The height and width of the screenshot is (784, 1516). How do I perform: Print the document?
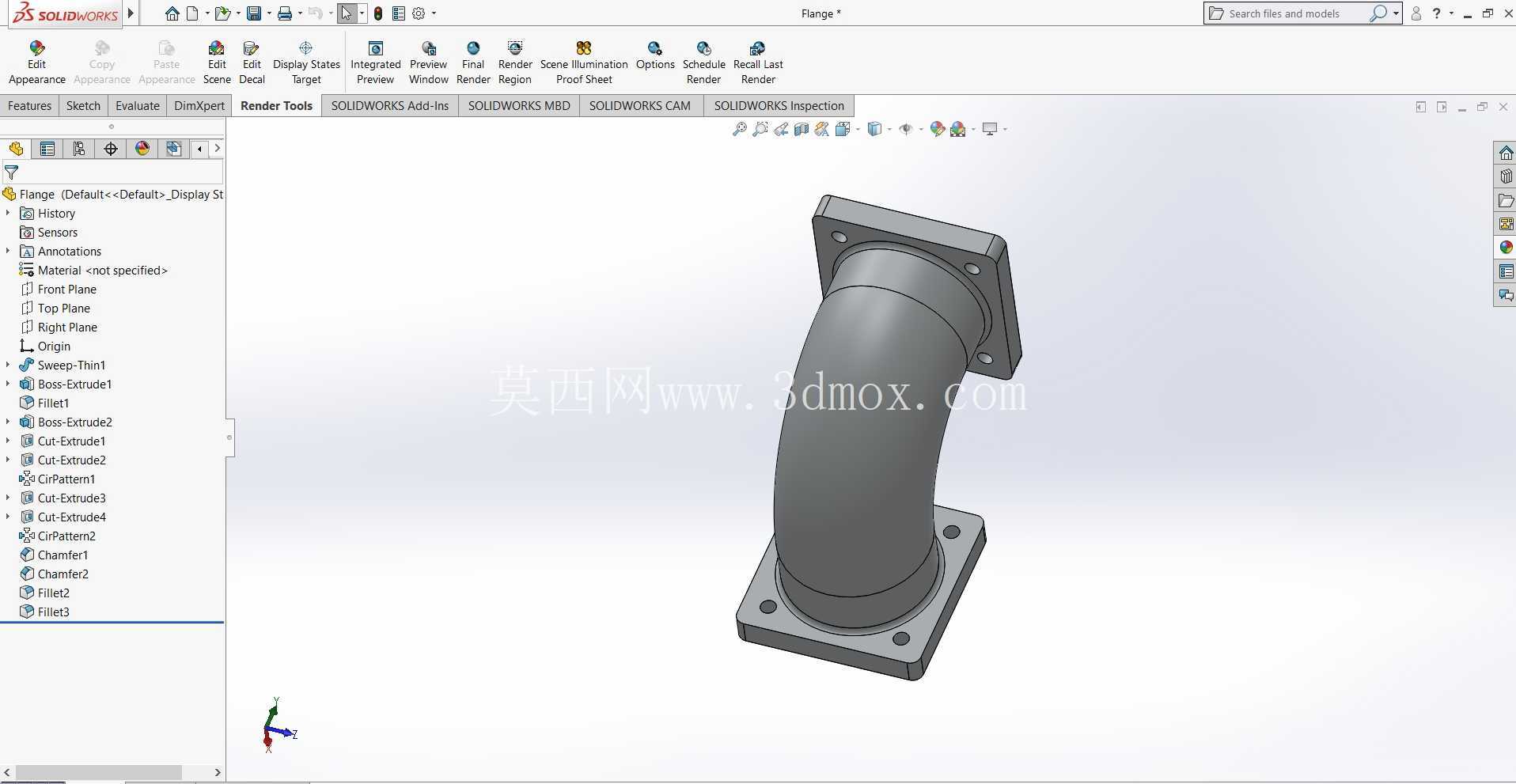285,13
